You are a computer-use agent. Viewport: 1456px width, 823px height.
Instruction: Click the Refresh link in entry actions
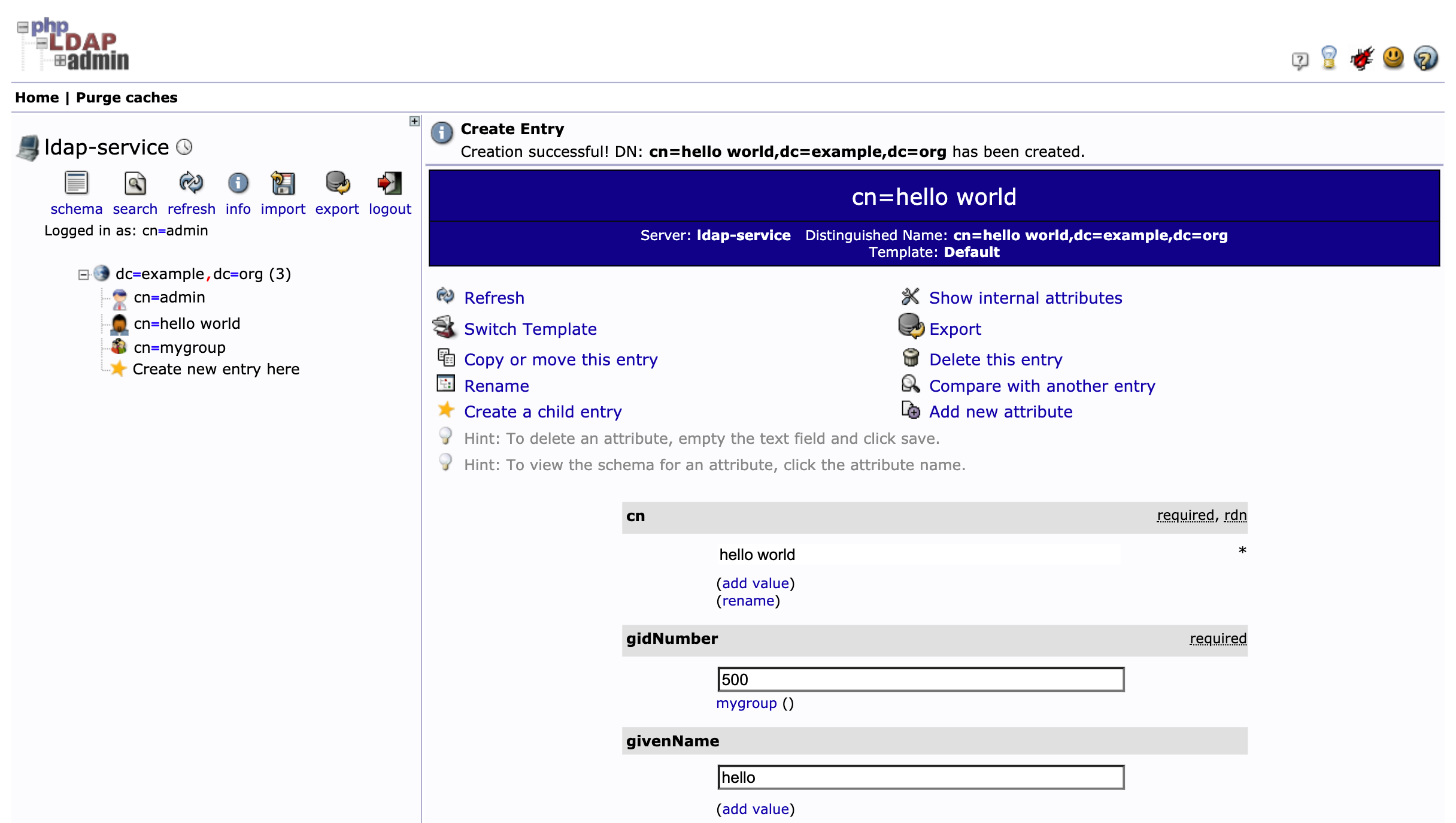[x=494, y=298]
